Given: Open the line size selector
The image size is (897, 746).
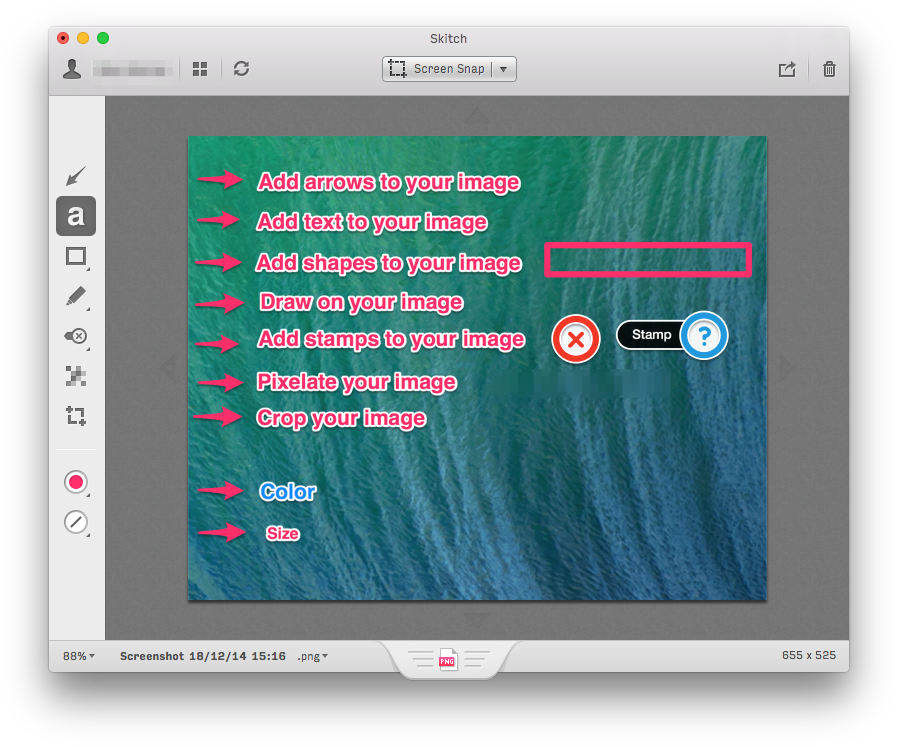Looking at the screenshot, I should (76, 522).
